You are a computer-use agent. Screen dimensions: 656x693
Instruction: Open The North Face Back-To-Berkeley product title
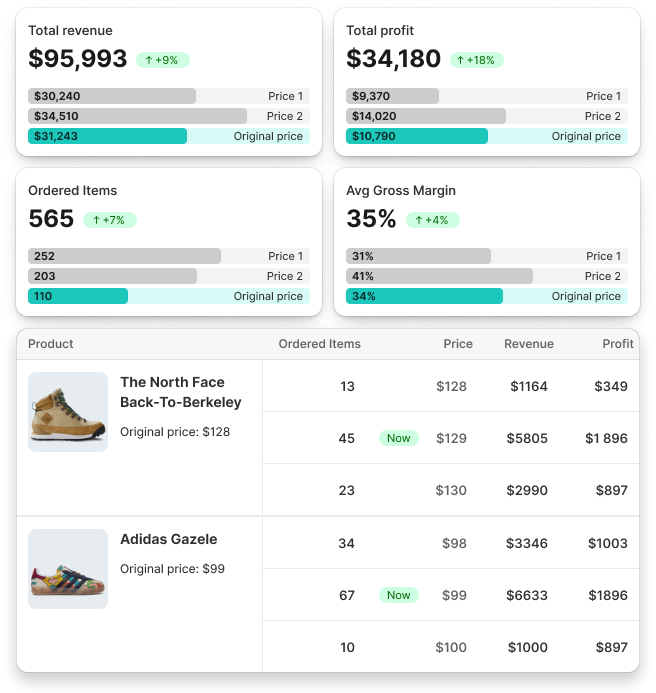click(181, 392)
